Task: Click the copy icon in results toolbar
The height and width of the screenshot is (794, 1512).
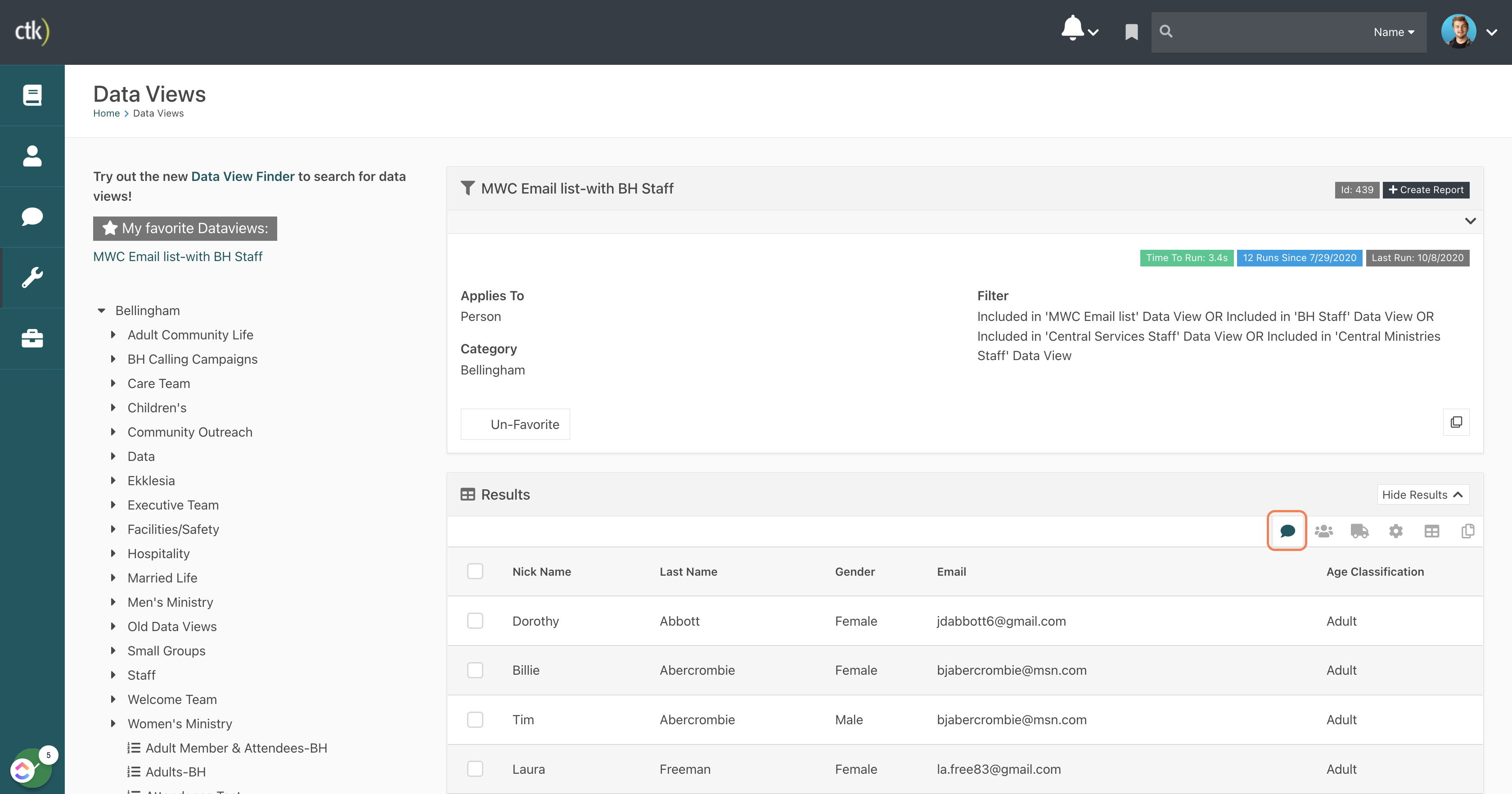Action: (1467, 531)
